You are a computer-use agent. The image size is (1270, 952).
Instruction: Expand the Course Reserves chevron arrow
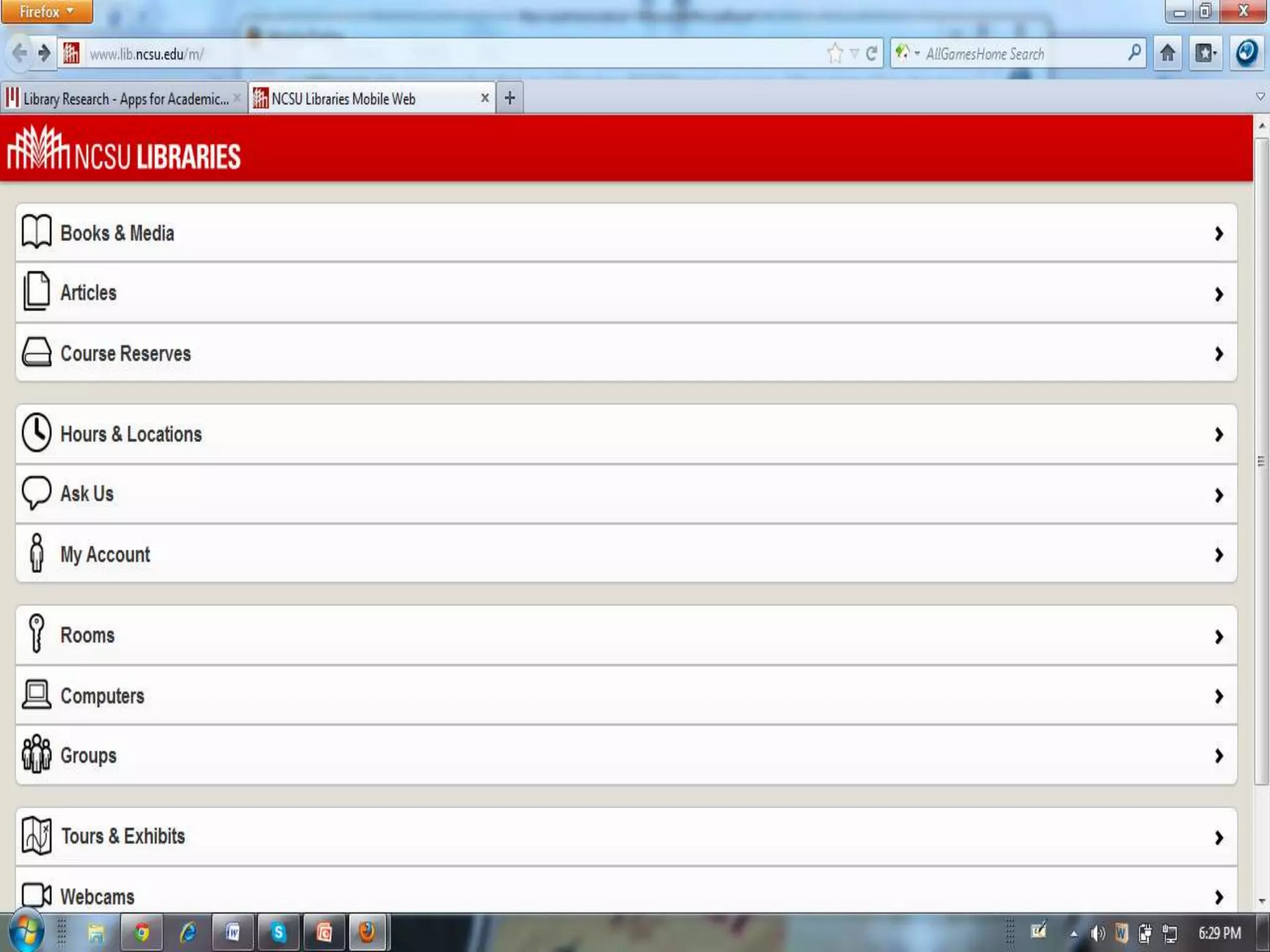[1218, 354]
